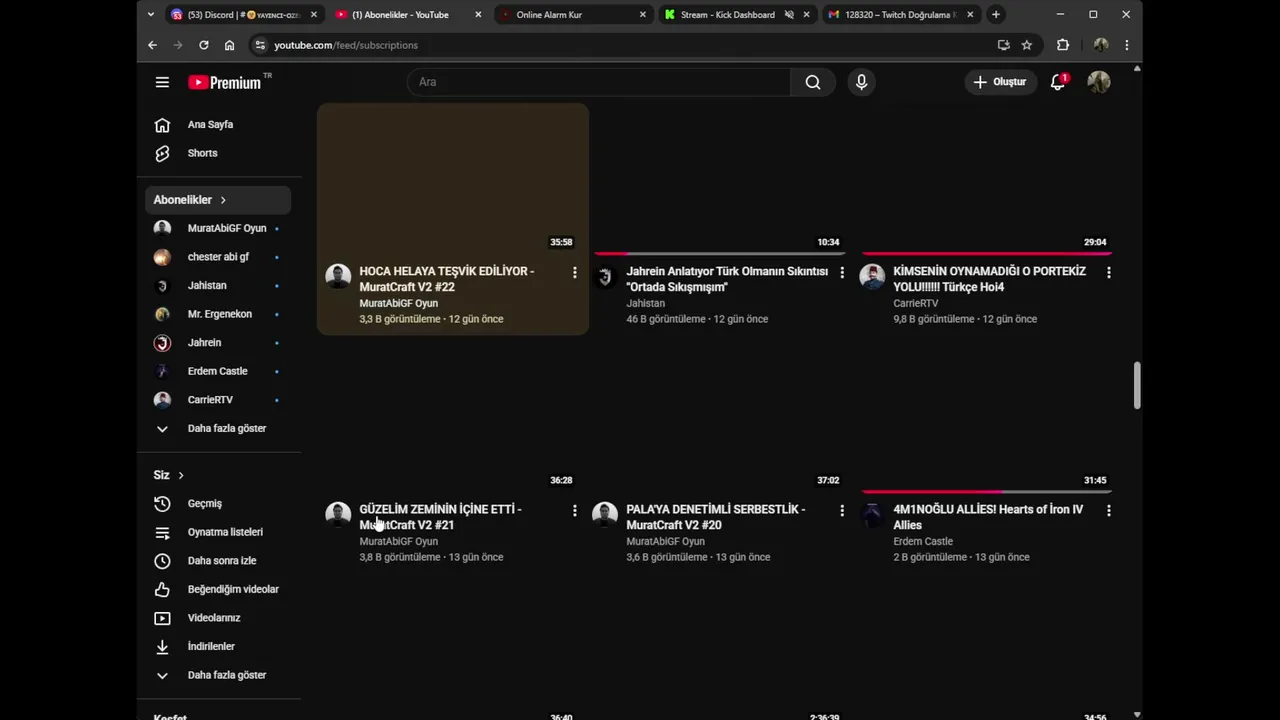This screenshot has width=1280, height=720.
Task: Open Shorts from the sidebar
Action: (x=219, y=153)
